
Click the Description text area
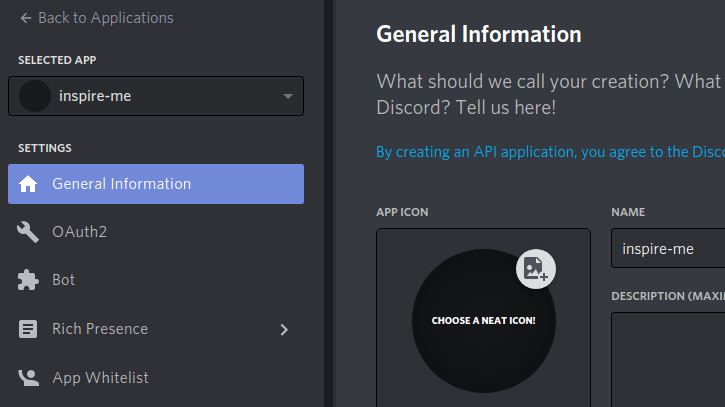pos(668,360)
